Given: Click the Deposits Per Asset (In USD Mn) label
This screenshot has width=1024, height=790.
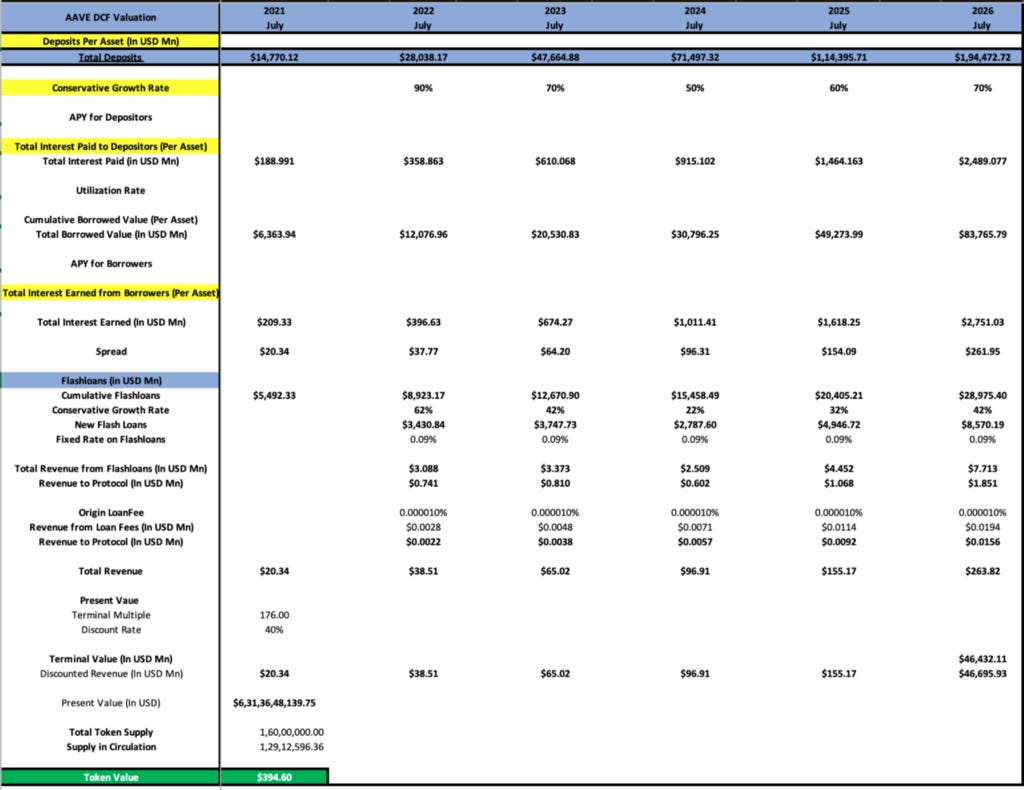Looking at the screenshot, I should tap(110, 41).
